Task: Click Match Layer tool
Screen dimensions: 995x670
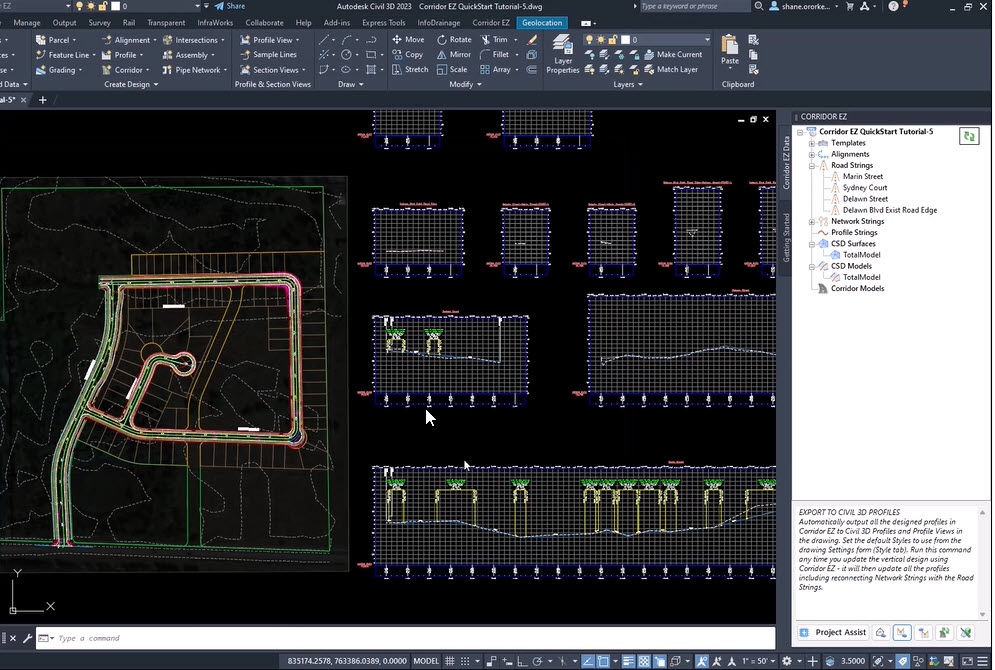Action: (x=671, y=70)
